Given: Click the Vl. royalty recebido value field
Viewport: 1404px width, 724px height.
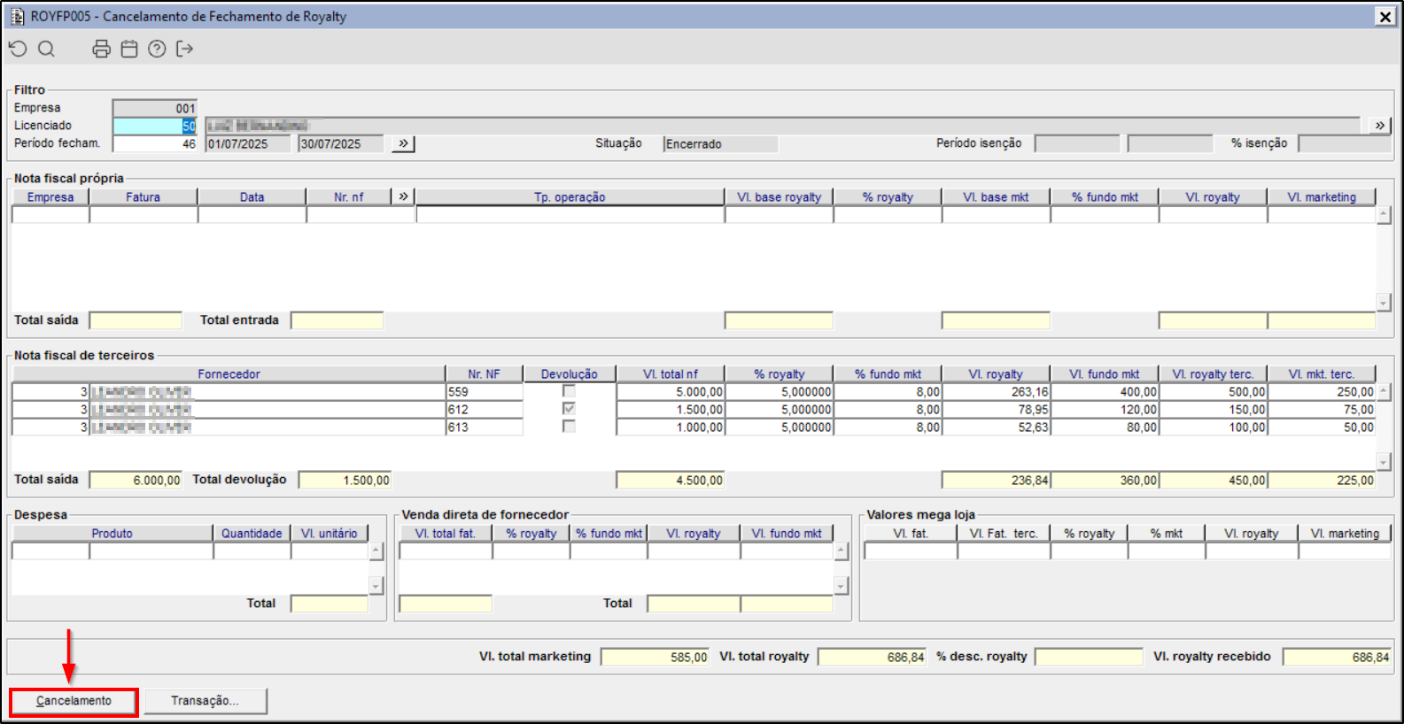Looking at the screenshot, I should [x=1337, y=657].
